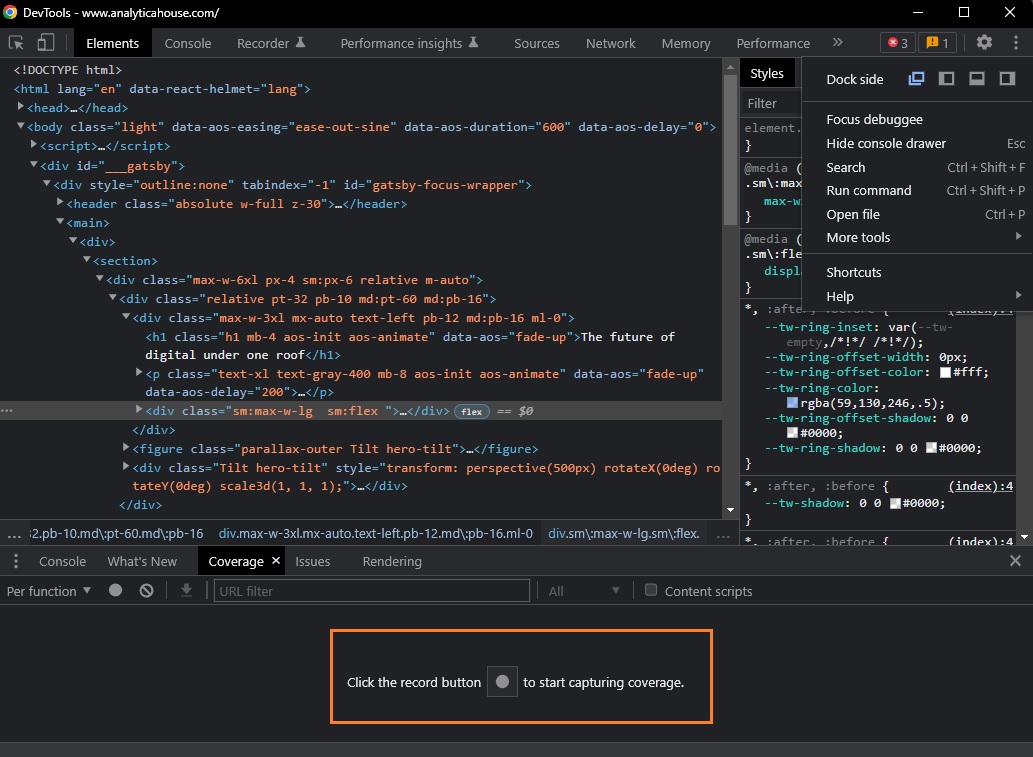
Task: Click the (index):4 source link
Action: [x=980, y=486]
